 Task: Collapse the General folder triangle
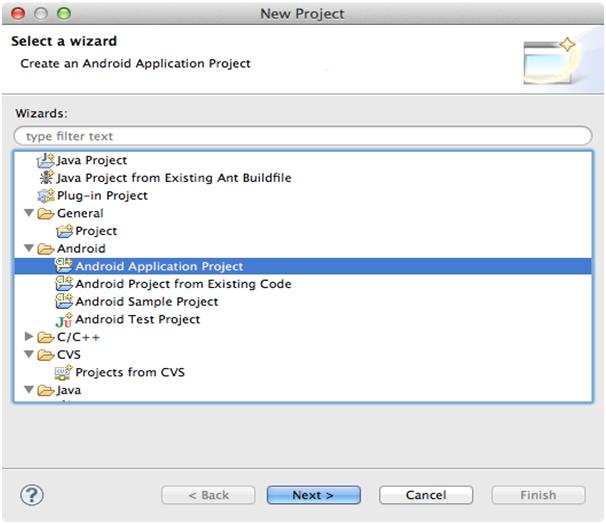click(29, 213)
